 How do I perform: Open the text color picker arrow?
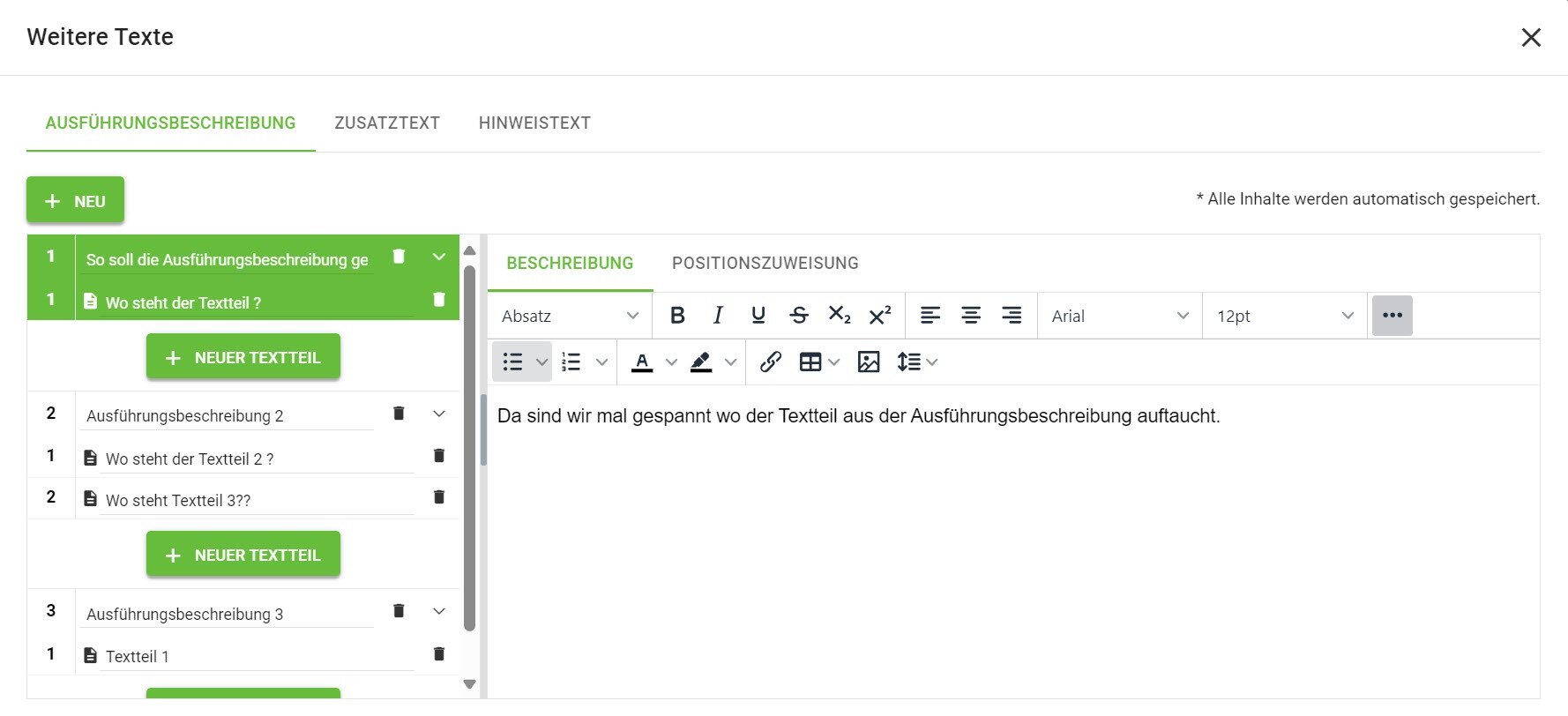(x=671, y=362)
